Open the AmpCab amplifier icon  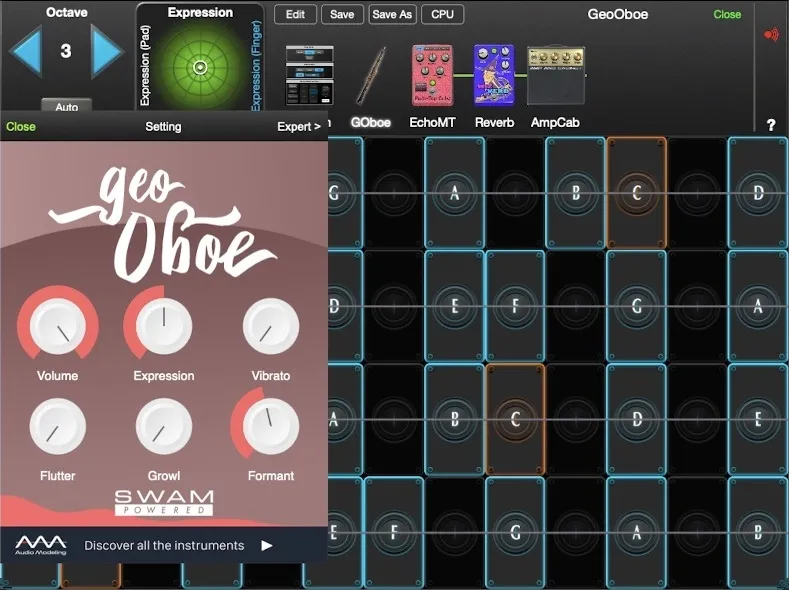[556, 75]
